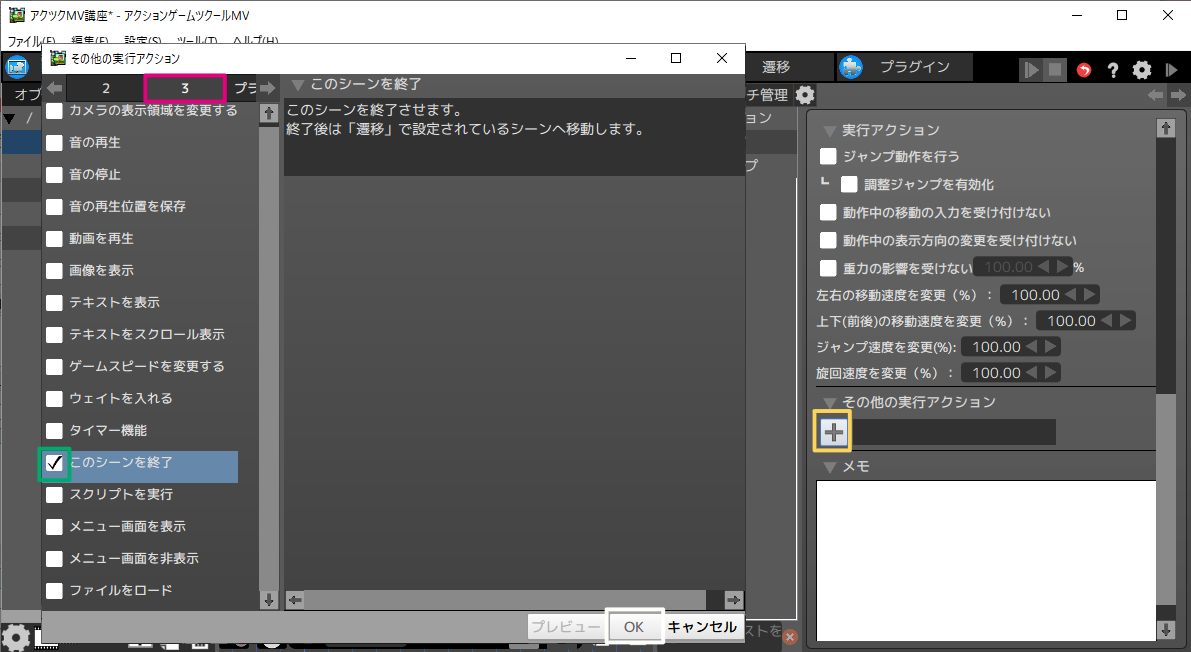Open the プラグイン puzzle icon tab

(851, 67)
